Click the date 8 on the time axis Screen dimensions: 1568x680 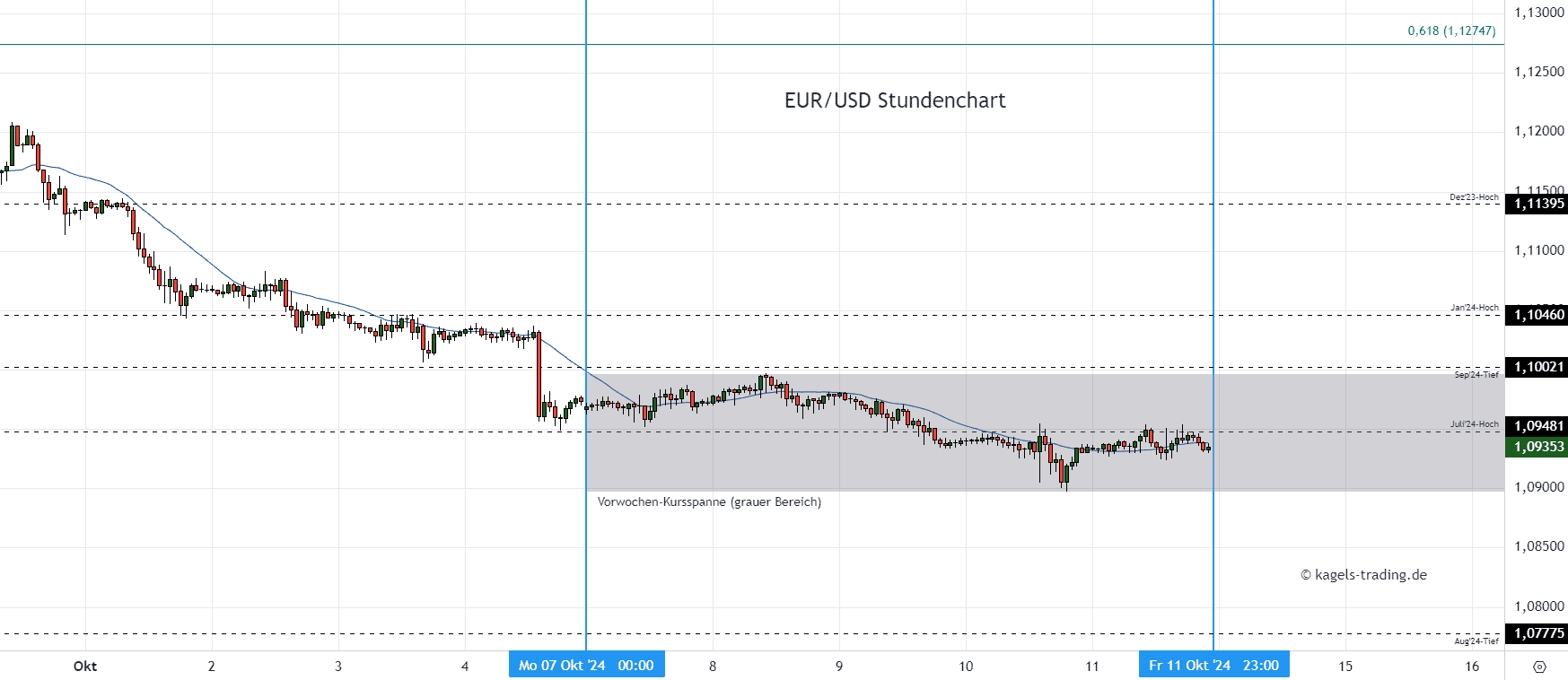tap(713, 666)
